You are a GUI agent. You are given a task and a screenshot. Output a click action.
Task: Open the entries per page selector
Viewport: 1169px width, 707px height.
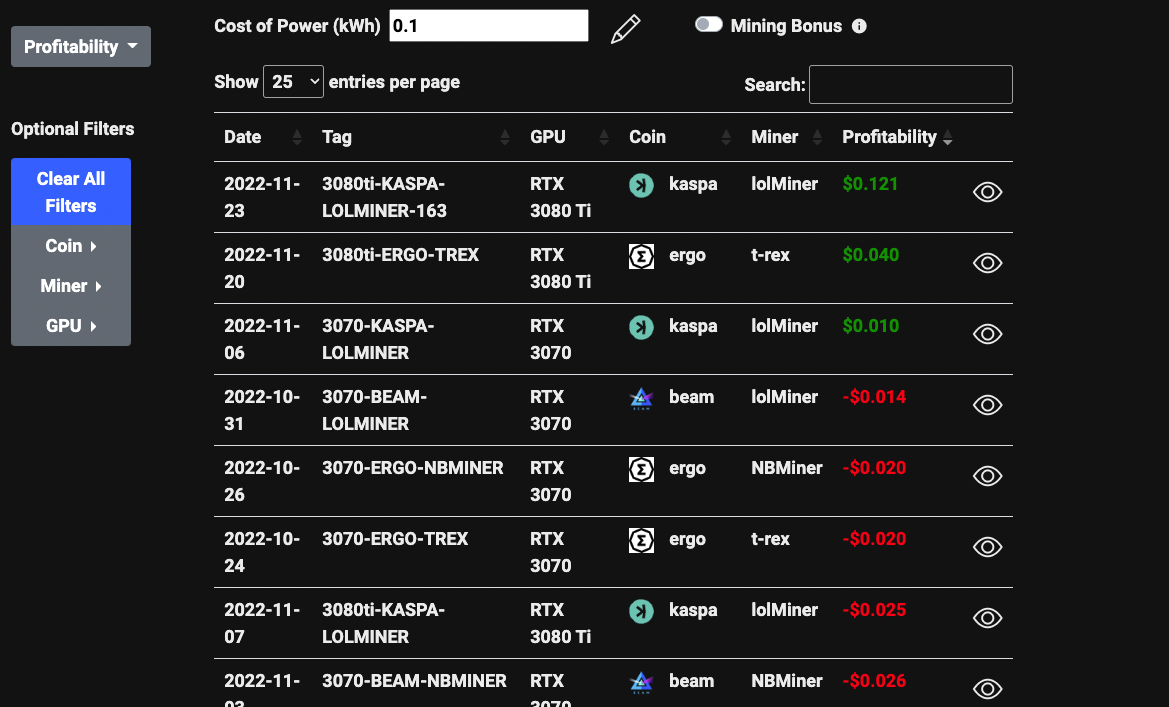[293, 82]
